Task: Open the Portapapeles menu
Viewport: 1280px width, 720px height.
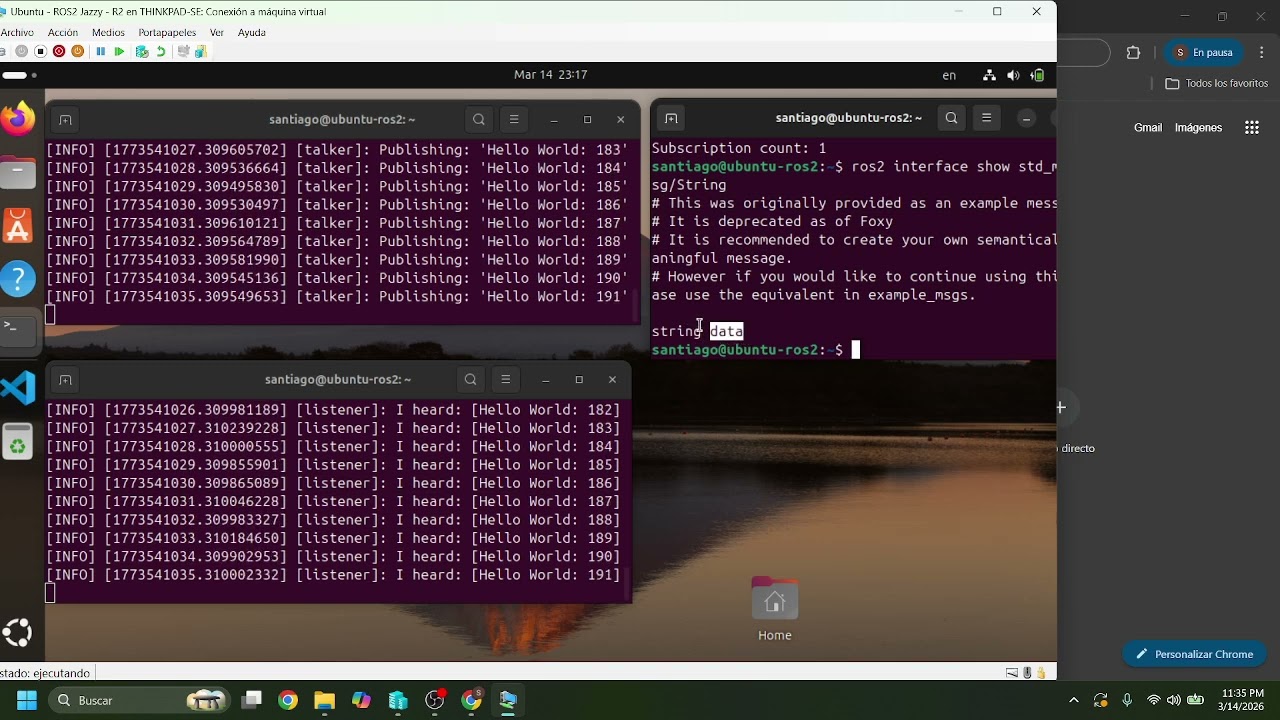Action: tap(167, 32)
